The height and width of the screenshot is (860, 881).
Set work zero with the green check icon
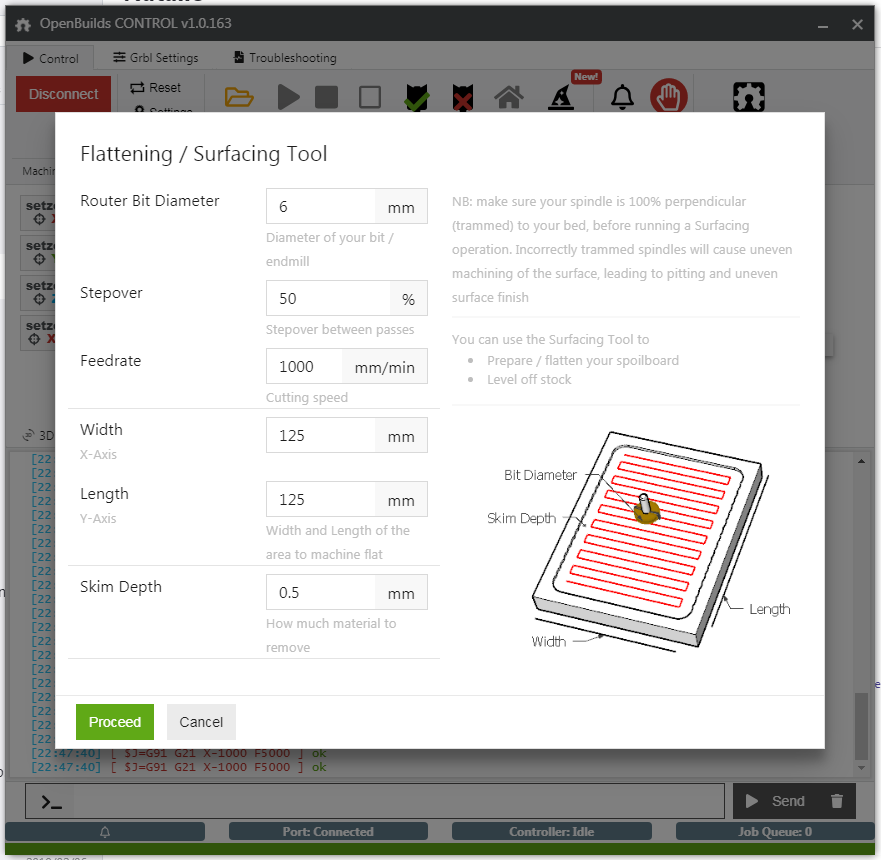pyautogui.click(x=416, y=97)
